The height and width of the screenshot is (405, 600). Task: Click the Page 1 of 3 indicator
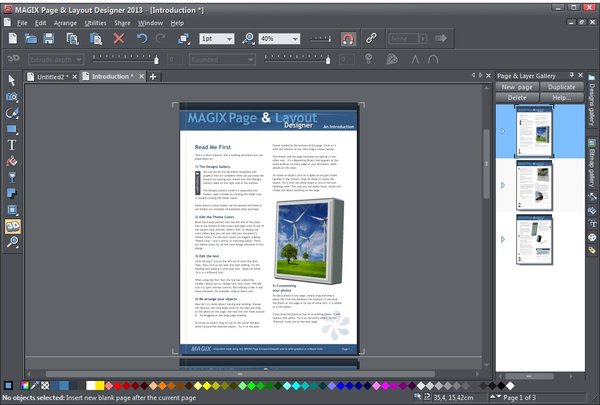point(519,397)
